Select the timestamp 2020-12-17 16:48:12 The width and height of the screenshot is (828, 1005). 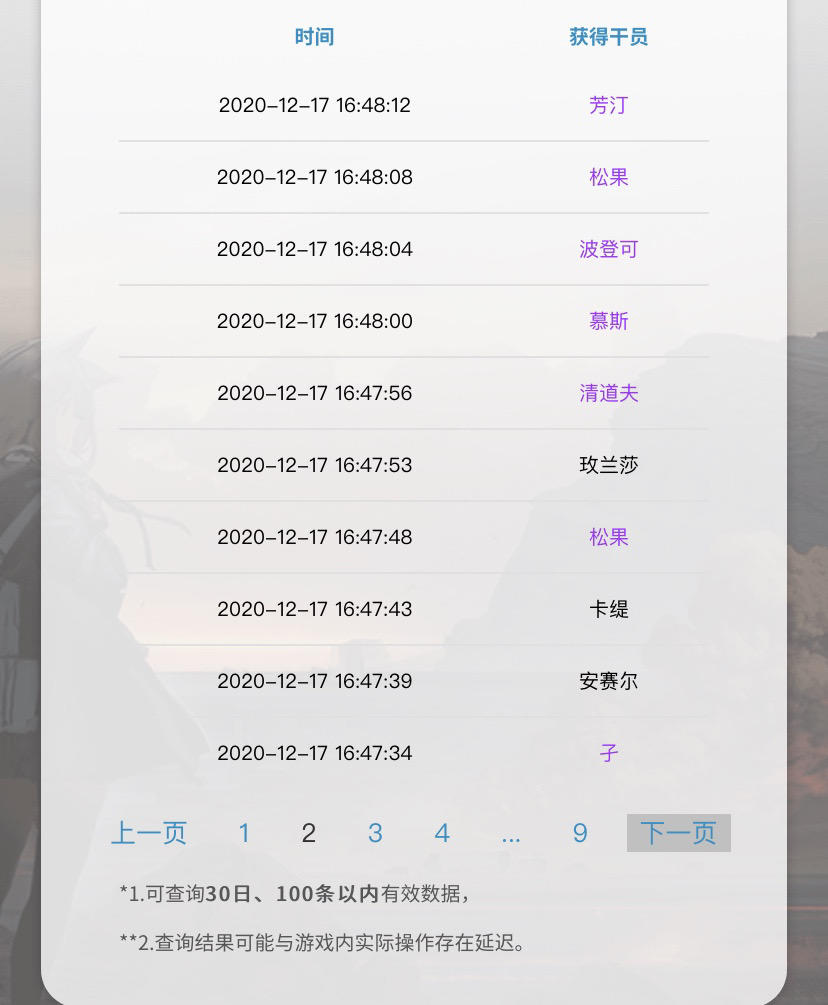coord(314,105)
